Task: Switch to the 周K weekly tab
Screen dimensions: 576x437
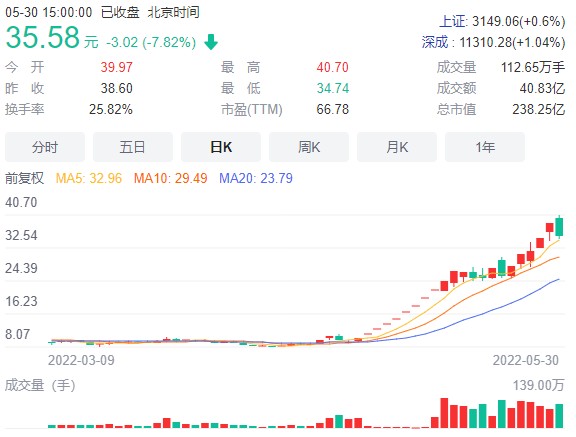Action: pyautogui.click(x=309, y=147)
